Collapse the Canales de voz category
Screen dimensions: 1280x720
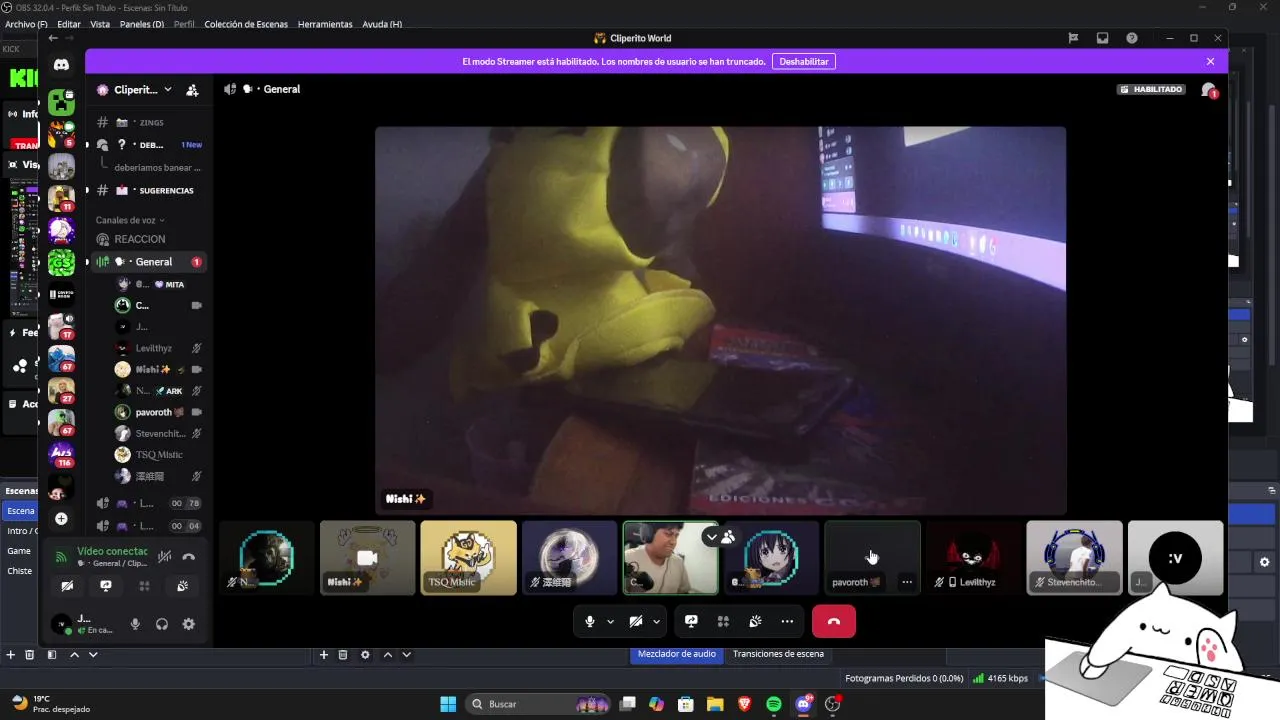point(130,220)
